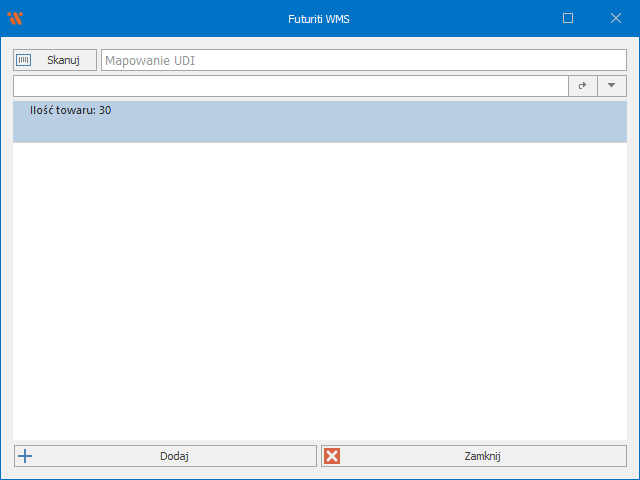
Task: Click inside the empty combo box text field
Action: [290, 86]
